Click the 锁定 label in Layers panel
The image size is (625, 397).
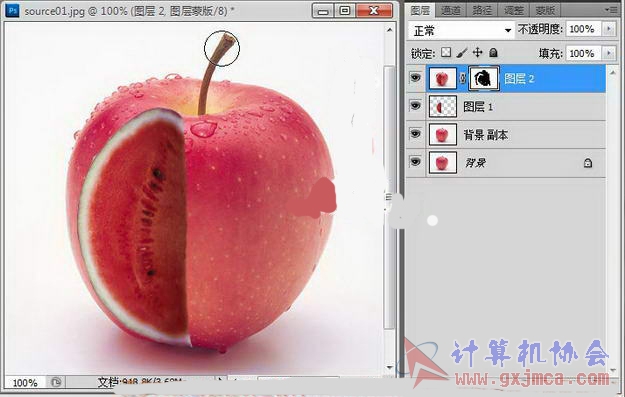pos(424,53)
